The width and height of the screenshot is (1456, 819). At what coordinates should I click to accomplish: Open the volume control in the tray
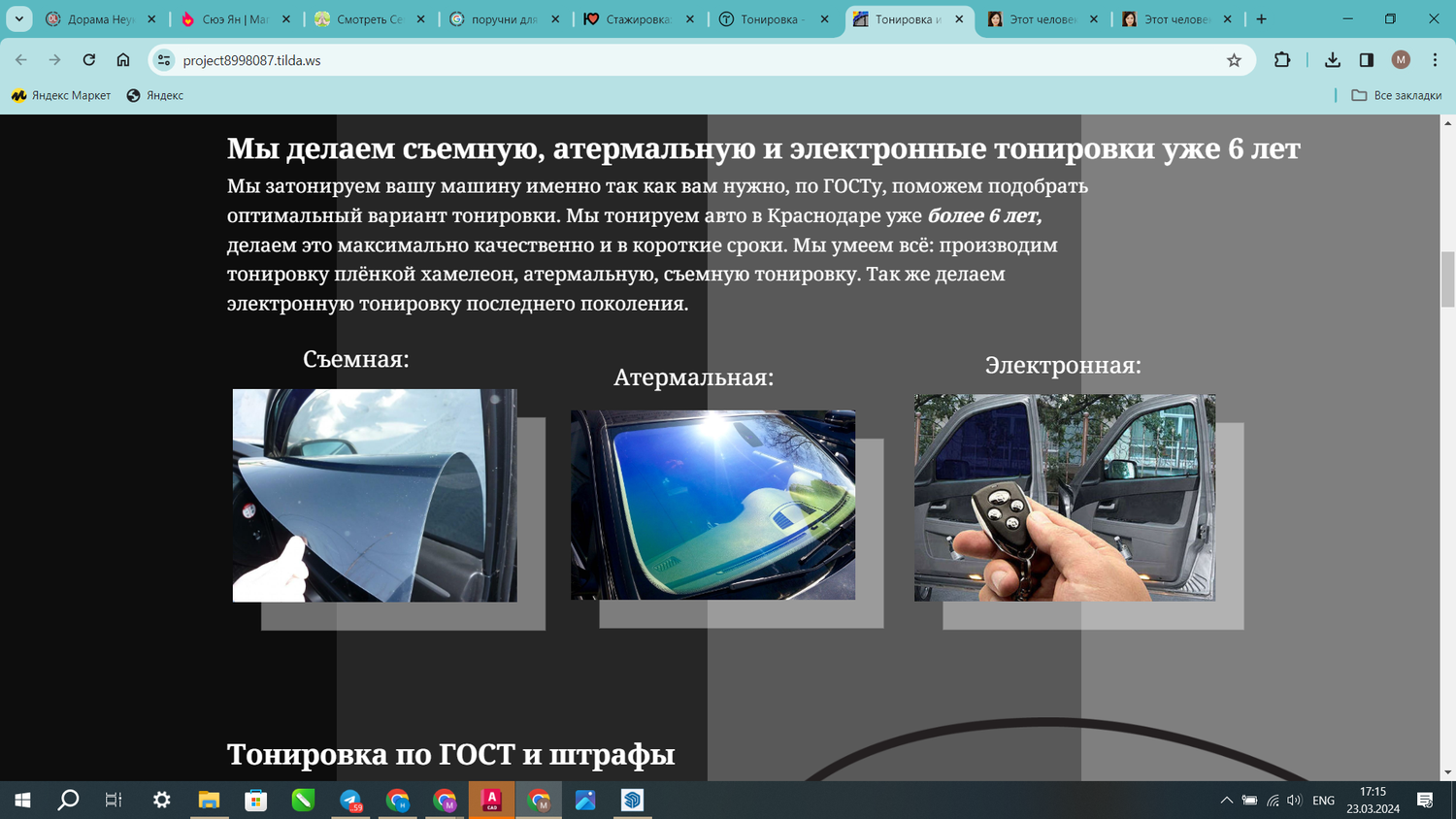pyautogui.click(x=1294, y=801)
